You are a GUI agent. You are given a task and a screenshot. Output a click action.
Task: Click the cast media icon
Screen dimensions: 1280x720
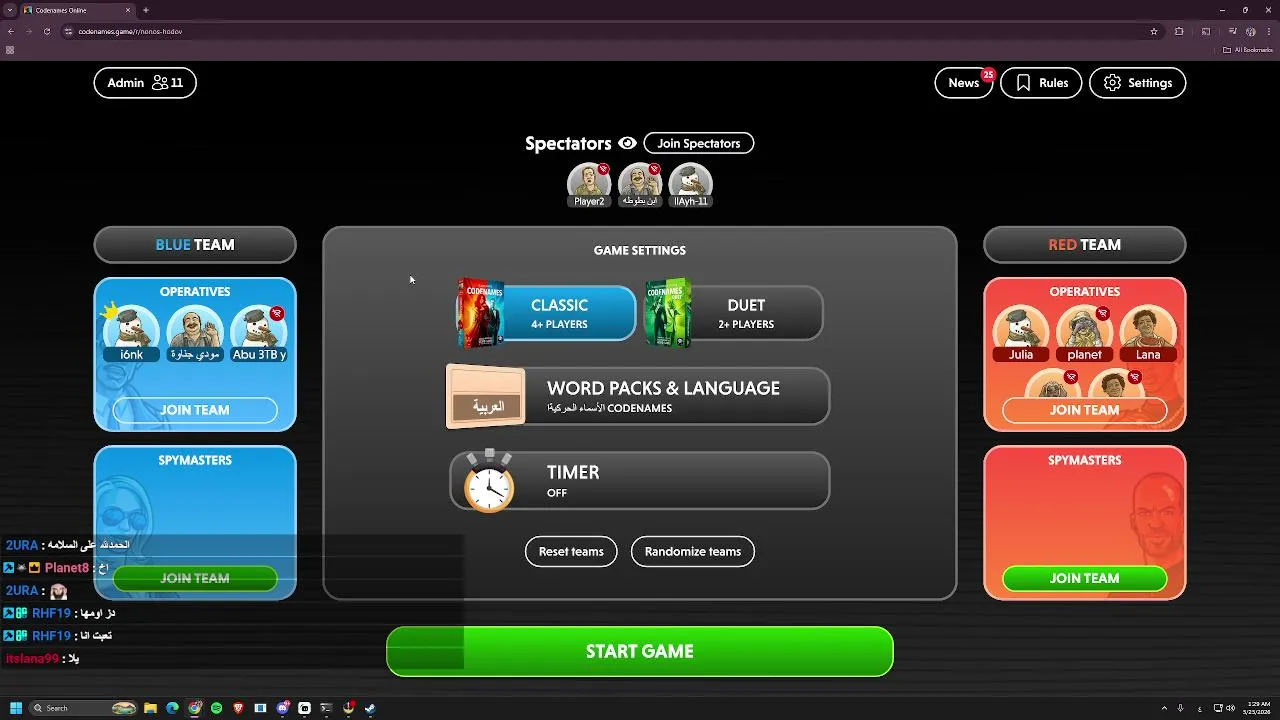coord(1206,31)
